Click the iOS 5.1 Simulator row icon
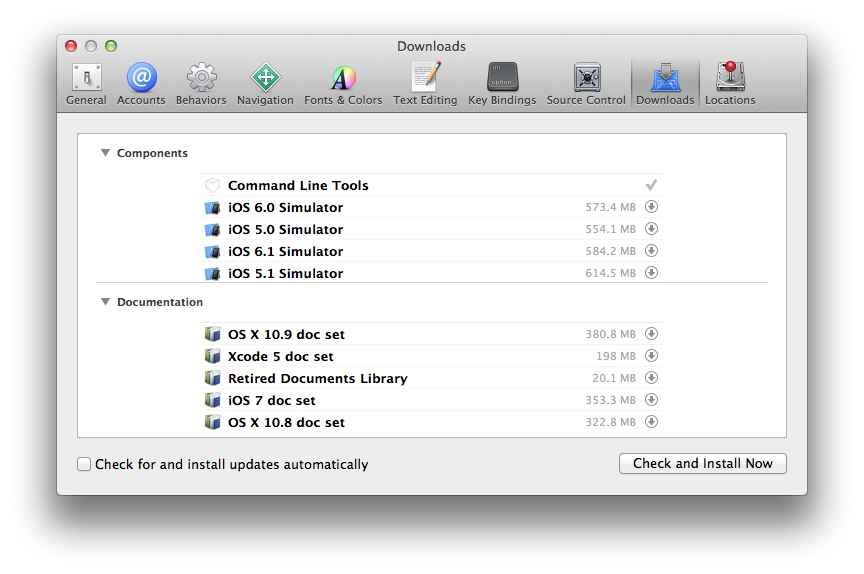864x574 pixels. click(x=212, y=274)
